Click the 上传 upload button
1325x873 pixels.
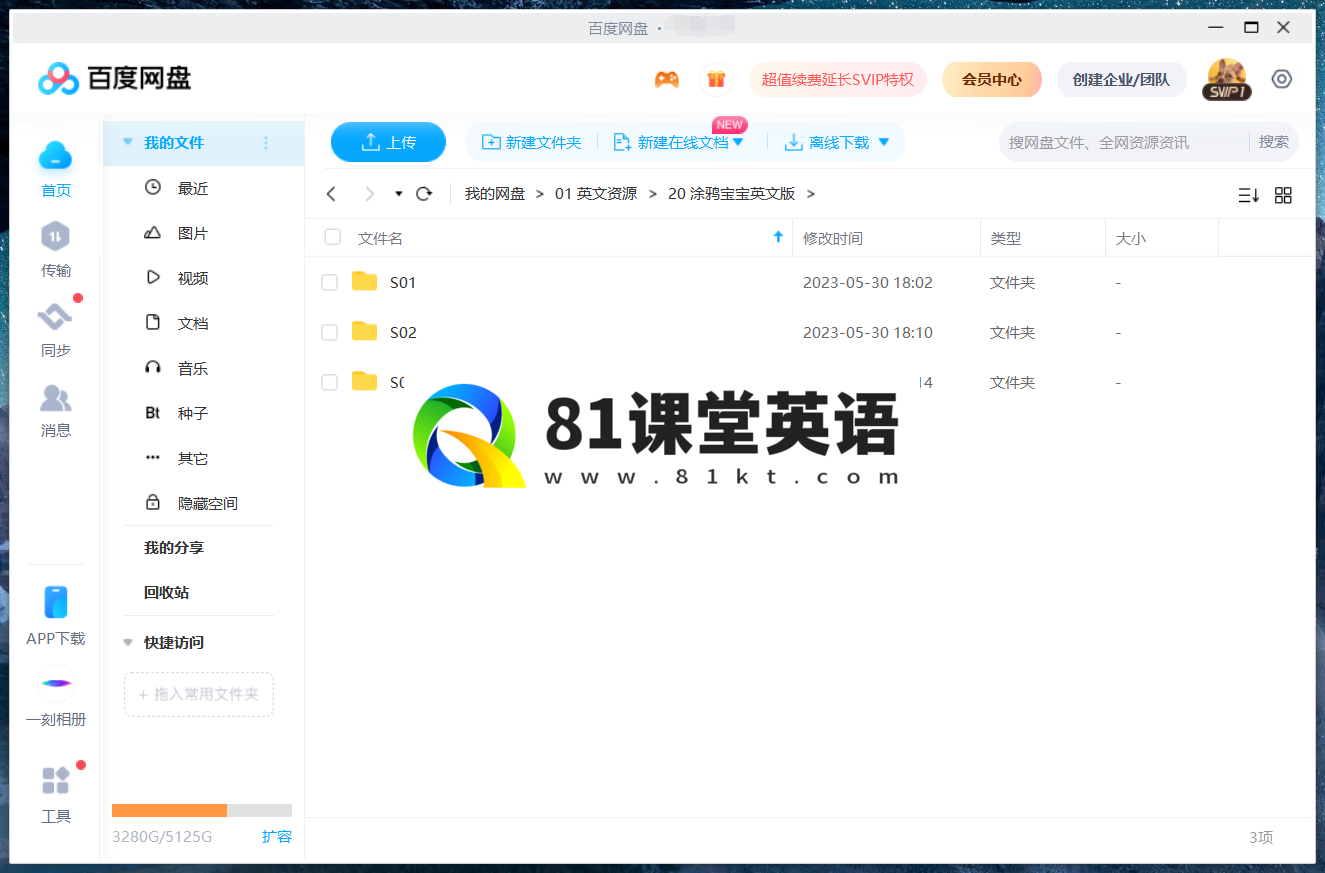coord(388,142)
